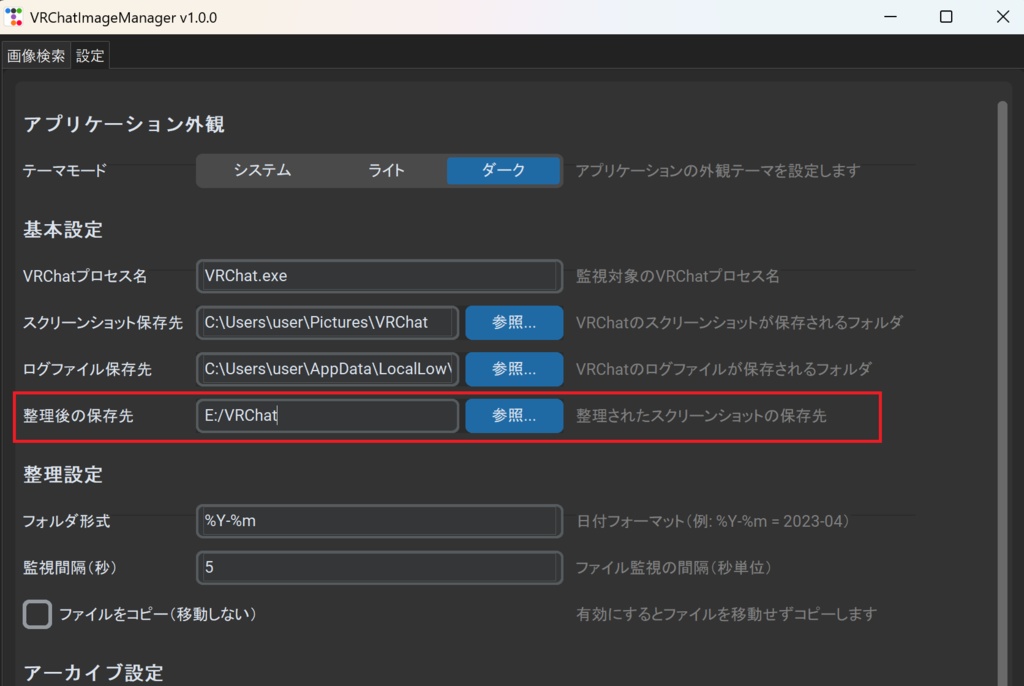This screenshot has width=1024, height=686.
Task: Click the log file path input field
Action: coord(327,369)
